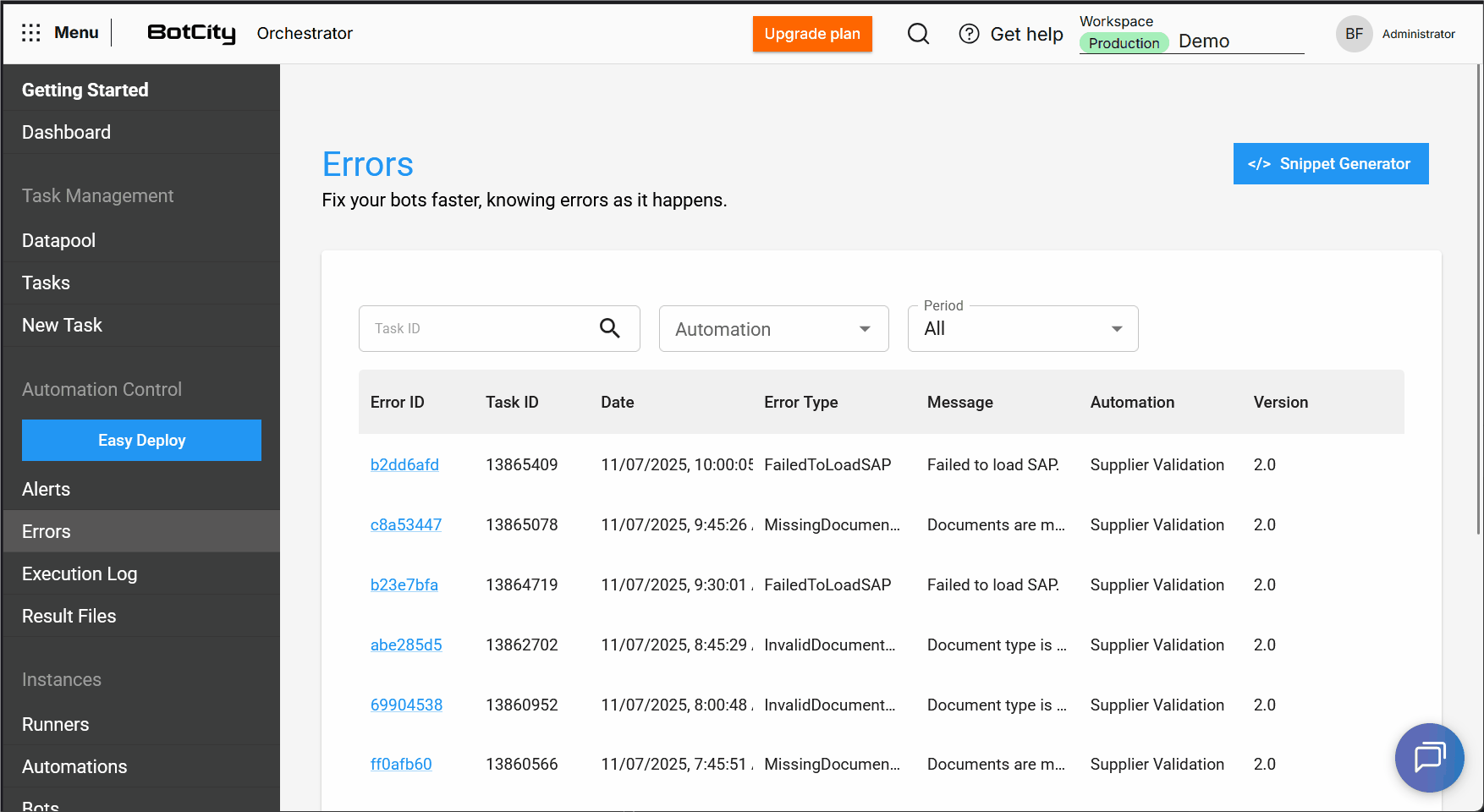Open error ff0afb60 details link
Image resolution: width=1484 pixels, height=812 pixels.
click(x=400, y=764)
